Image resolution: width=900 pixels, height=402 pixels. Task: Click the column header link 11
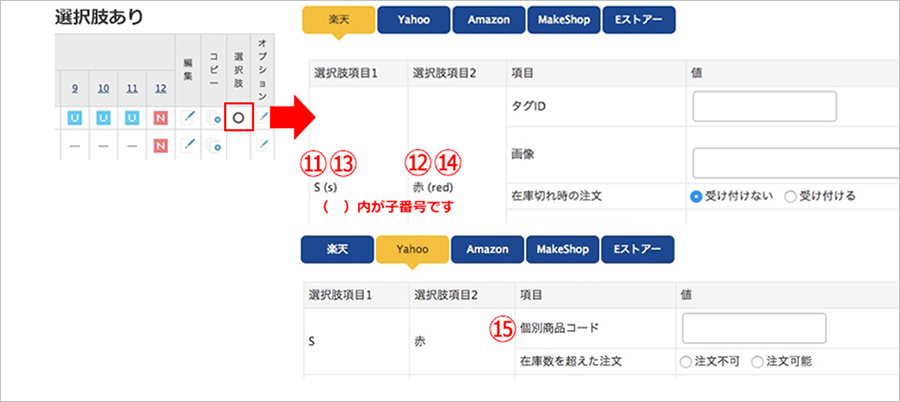click(x=132, y=89)
